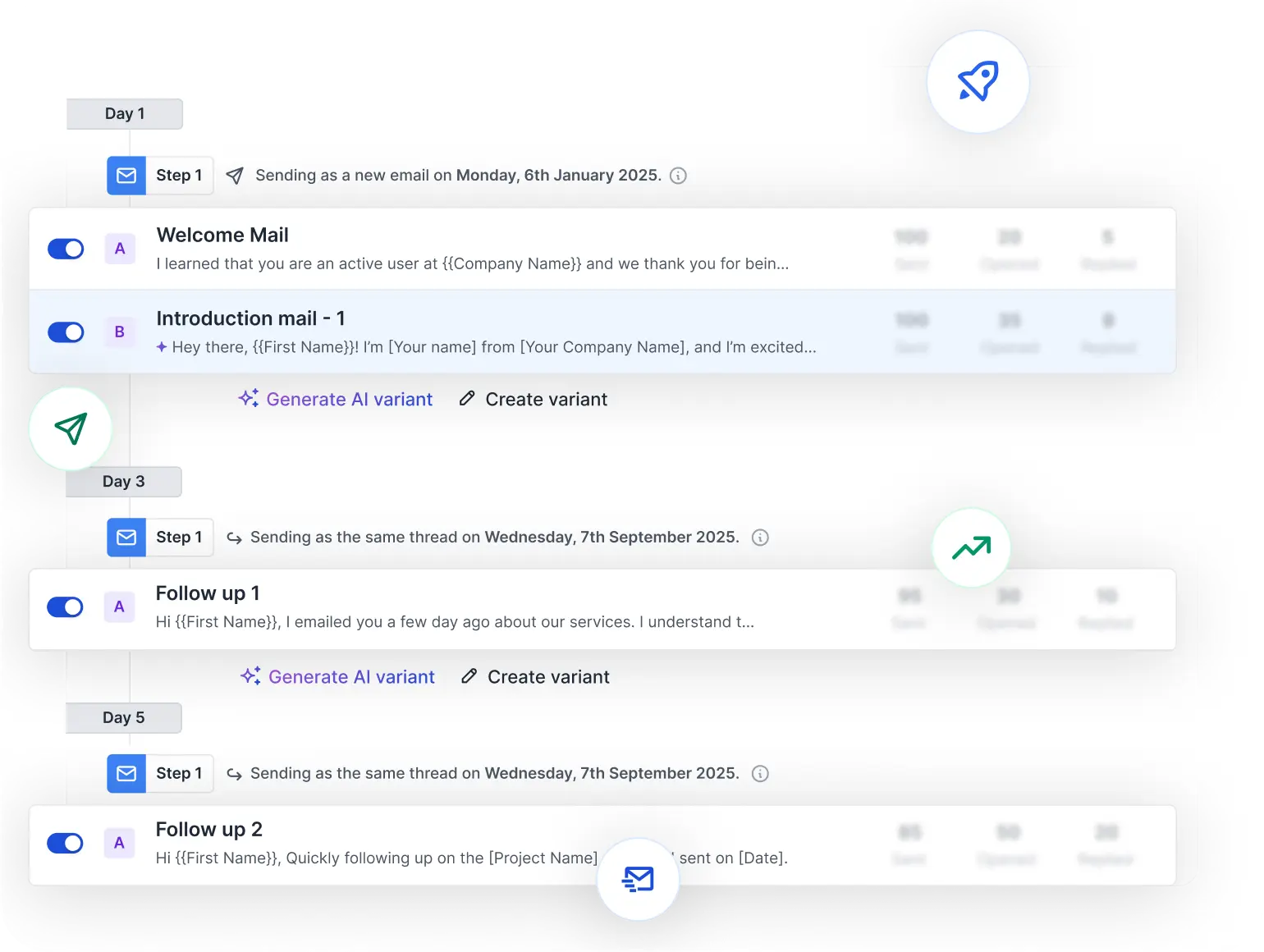Screen dimensions: 1264x952
Task: Click the envelope icon under Day 5
Action: (x=126, y=773)
